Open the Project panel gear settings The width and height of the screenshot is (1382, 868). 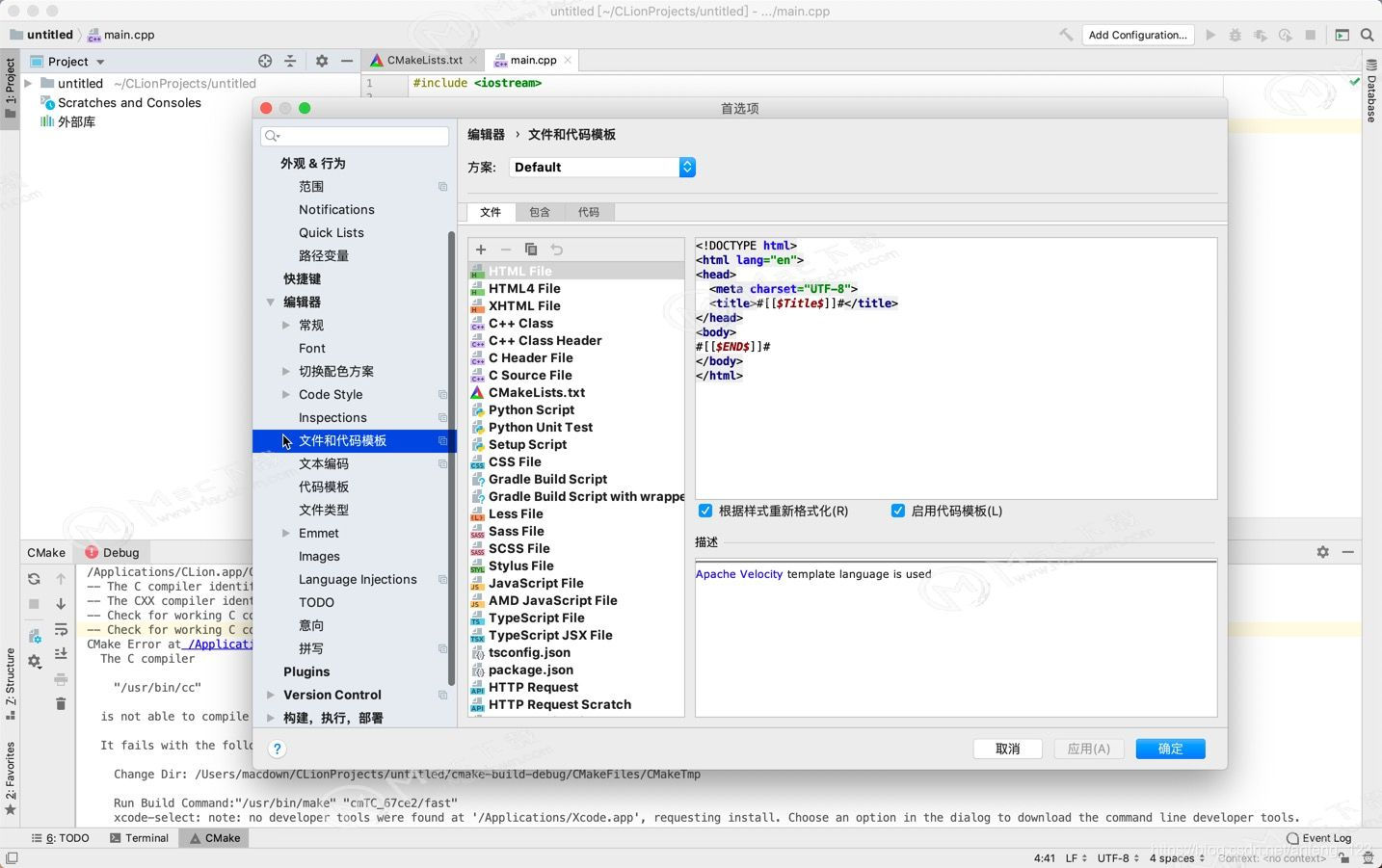point(322,61)
